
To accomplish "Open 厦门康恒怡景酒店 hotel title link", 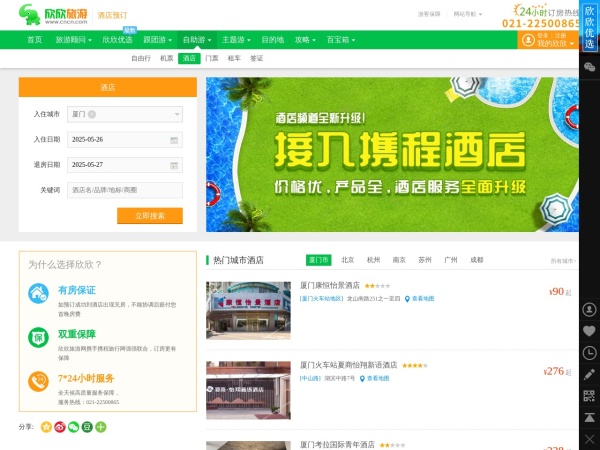I will click(x=330, y=285).
